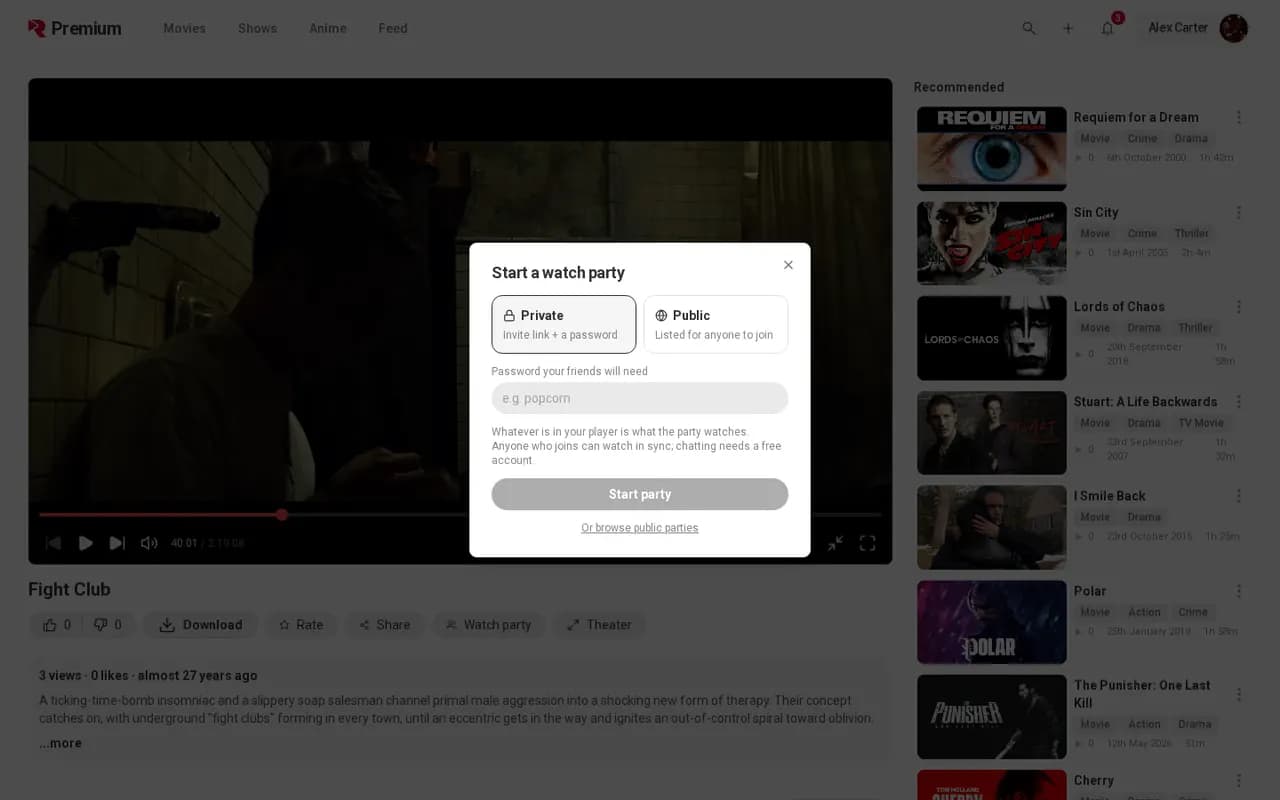Download the Fight Club video

click(201, 625)
